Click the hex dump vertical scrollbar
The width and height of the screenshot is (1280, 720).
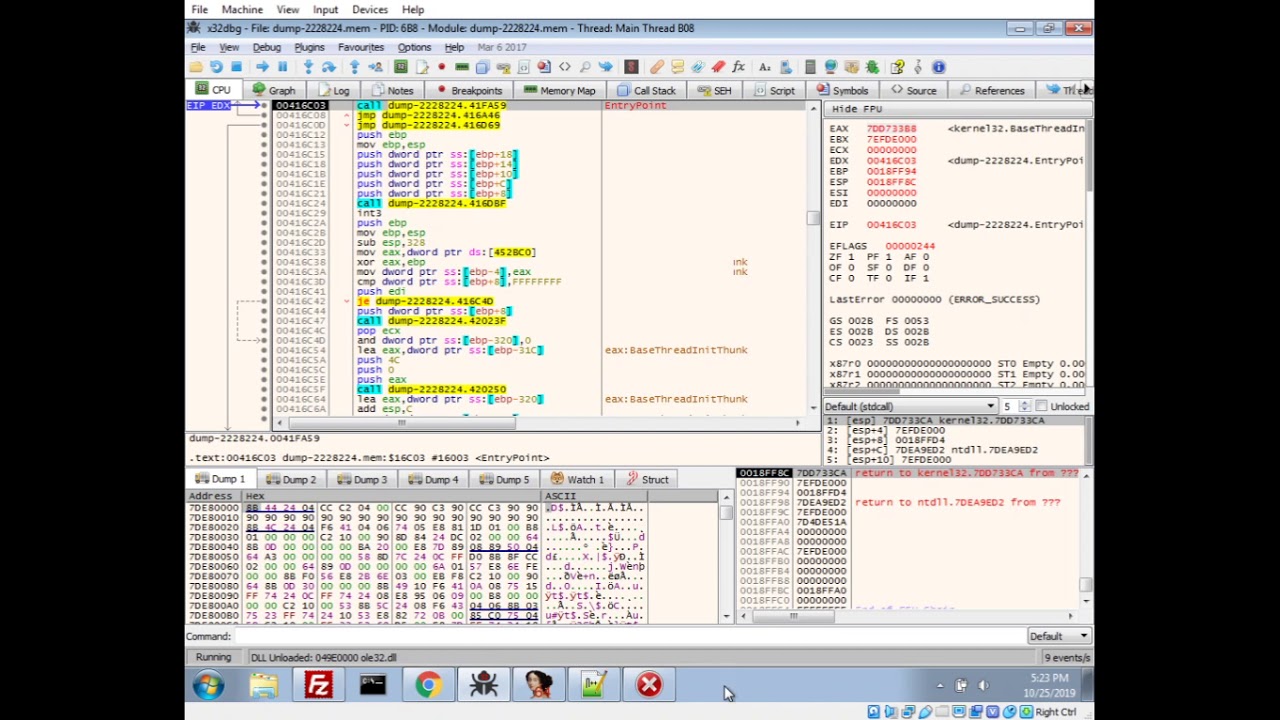tap(726, 555)
